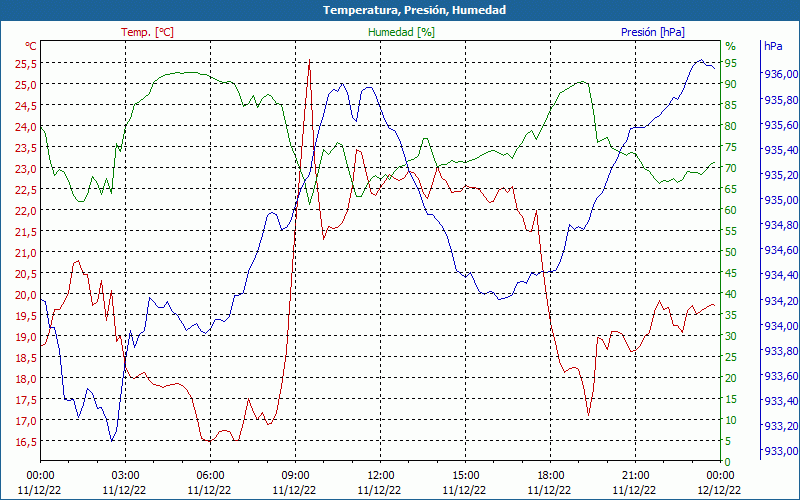Viewport: 800px width, 500px height.
Task: Click the "20,0" temperature axis value
Action: tap(26, 294)
